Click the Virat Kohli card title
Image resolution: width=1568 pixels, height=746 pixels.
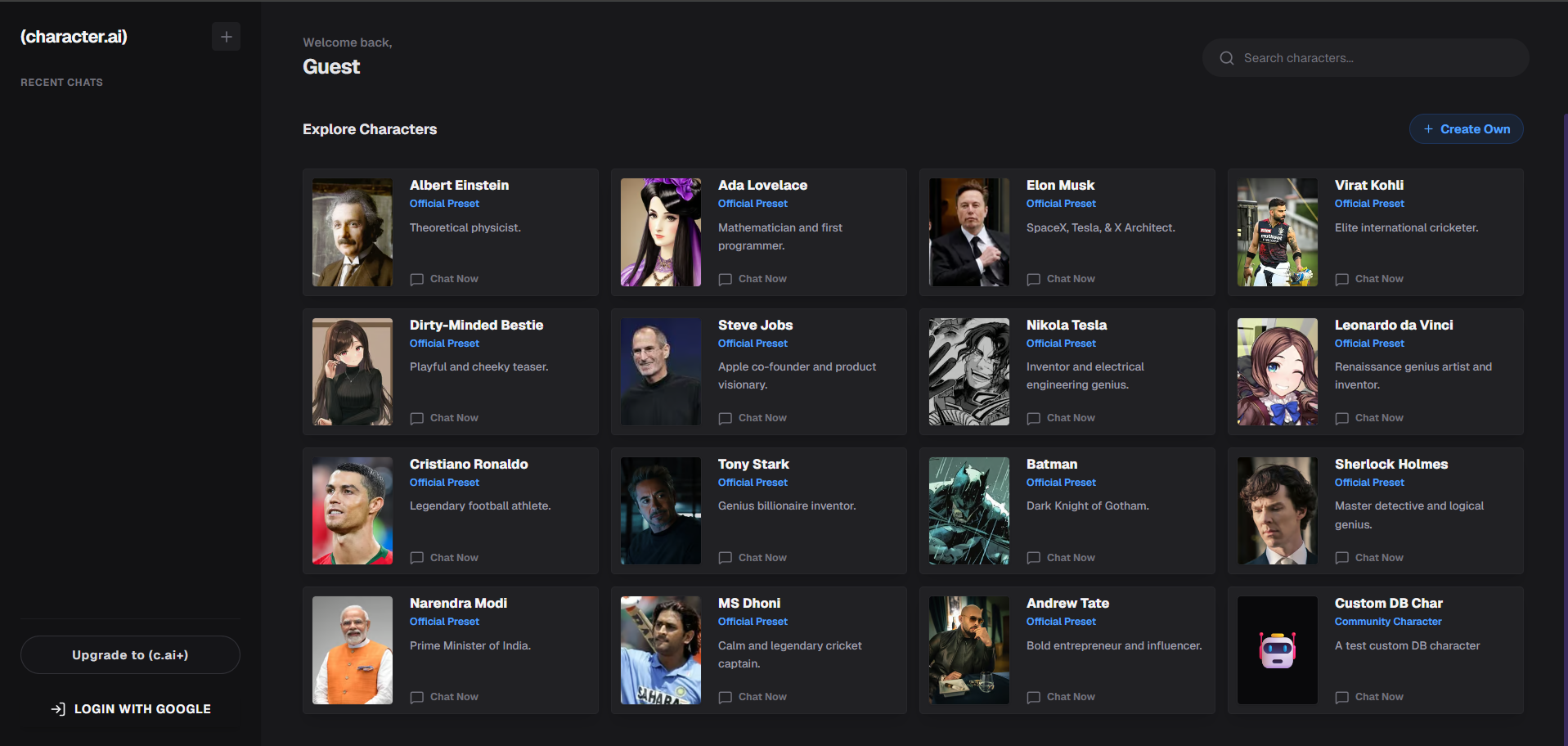pyautogui.click(x=1369, y=186)
